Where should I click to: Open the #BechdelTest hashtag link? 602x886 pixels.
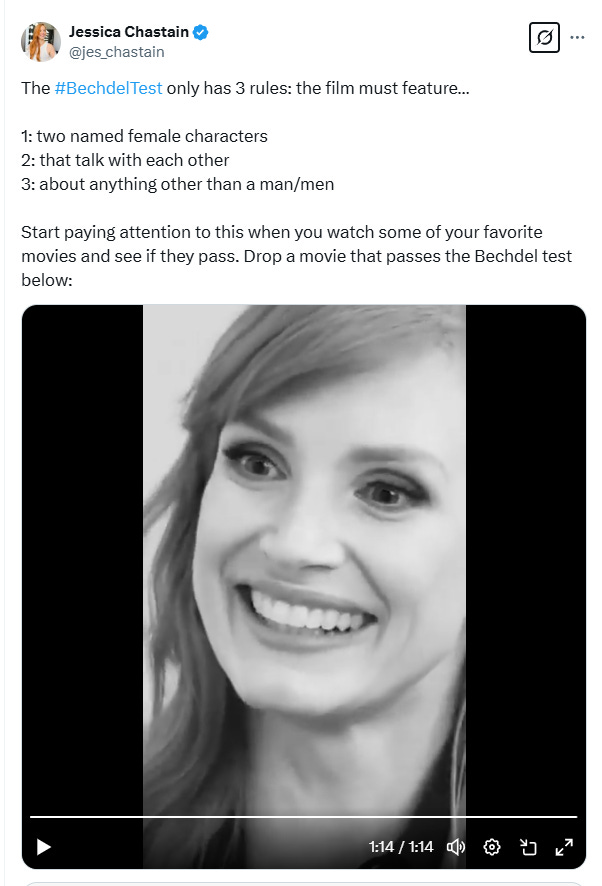(109, 88)
